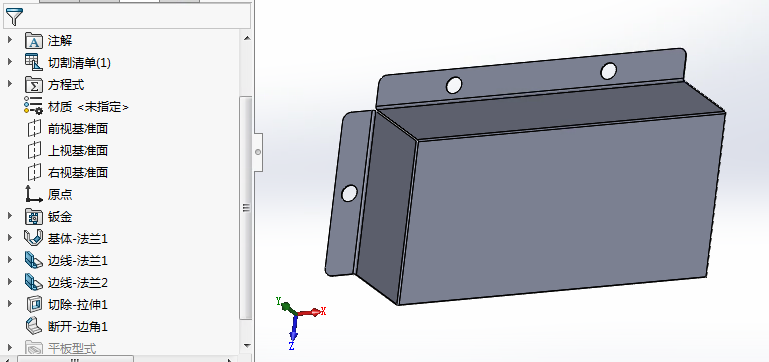The width and height of the screenshot is (769, 362).
Task: Click the 右视基准面 plane icon
Action: 34,172
